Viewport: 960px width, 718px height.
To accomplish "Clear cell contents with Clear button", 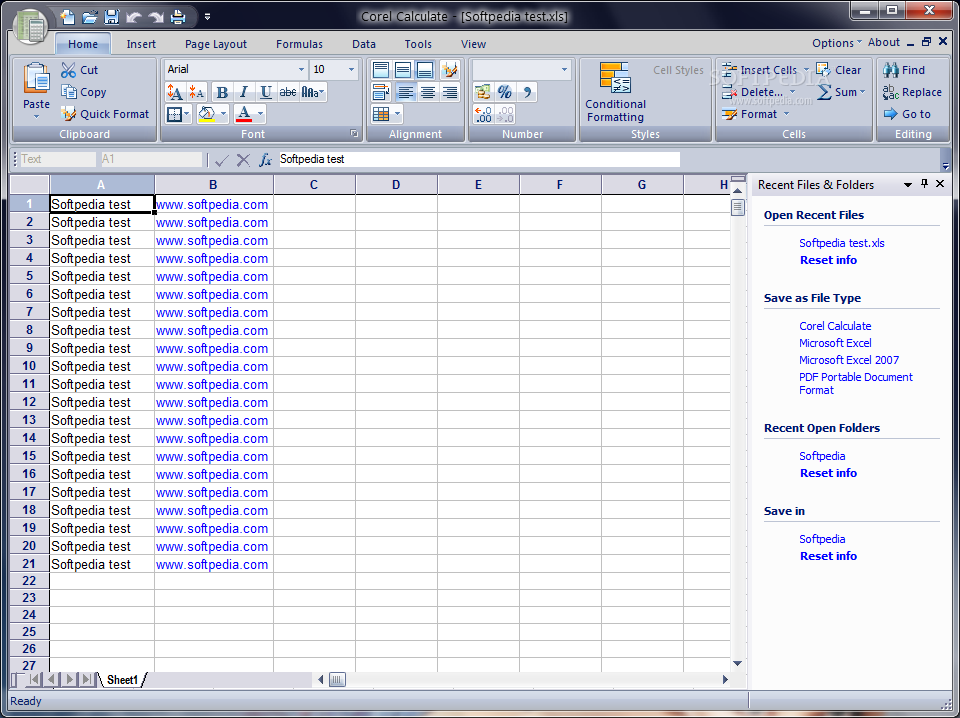I will [x=839, y=70].
